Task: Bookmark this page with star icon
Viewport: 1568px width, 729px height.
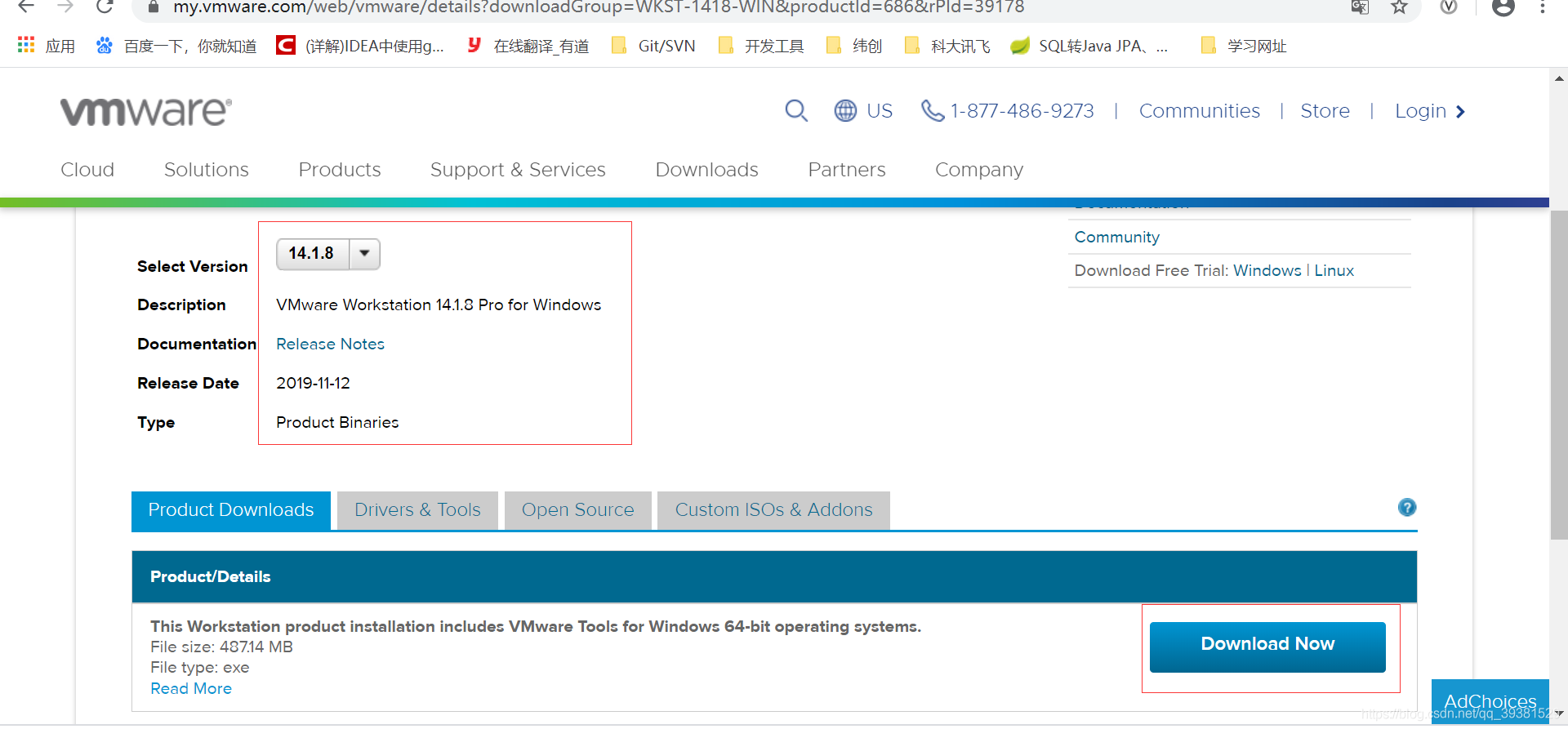Action: [1400, 7]
